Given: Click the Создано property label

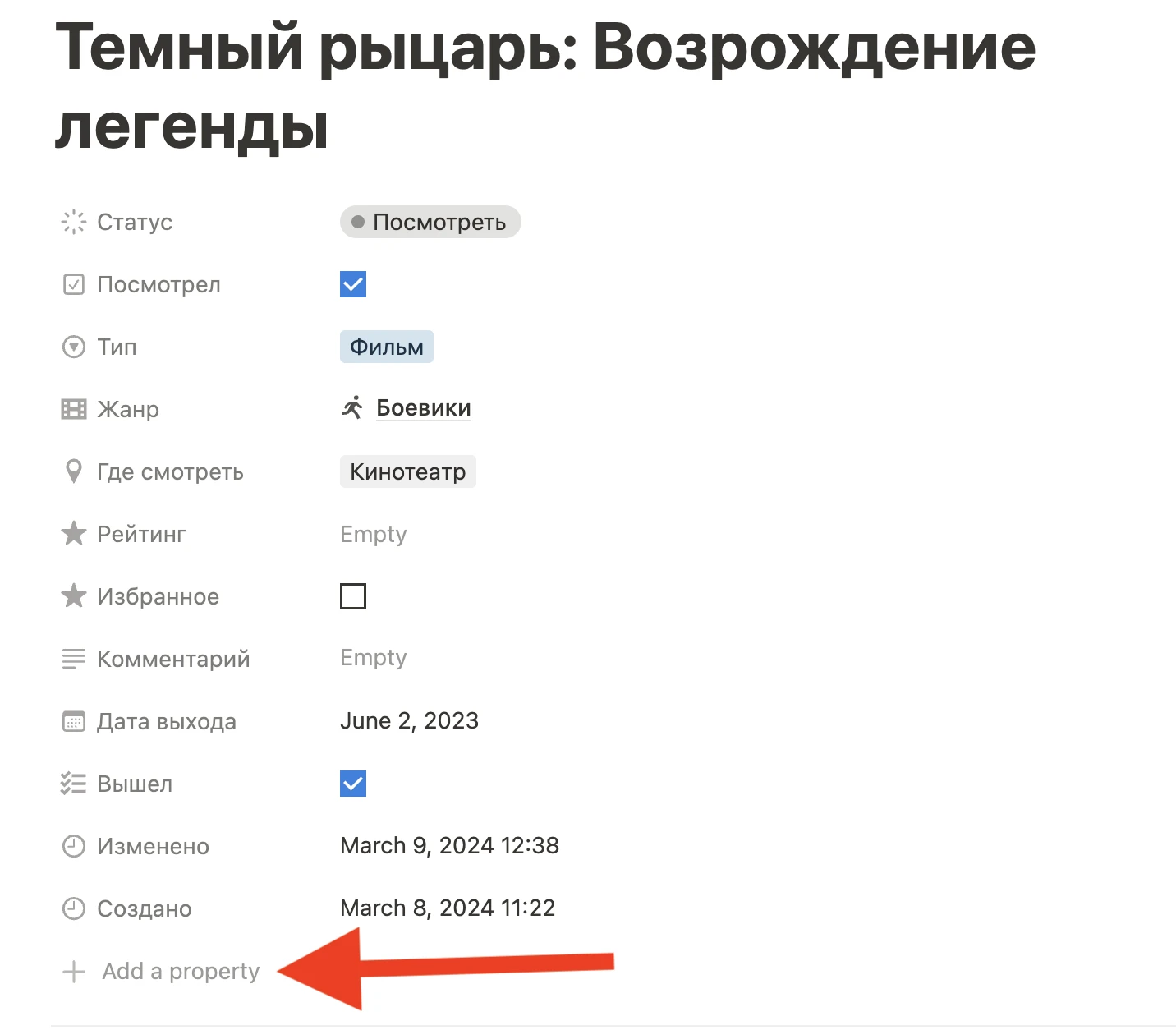Looking at the screenshot, I should pos(145,908).
